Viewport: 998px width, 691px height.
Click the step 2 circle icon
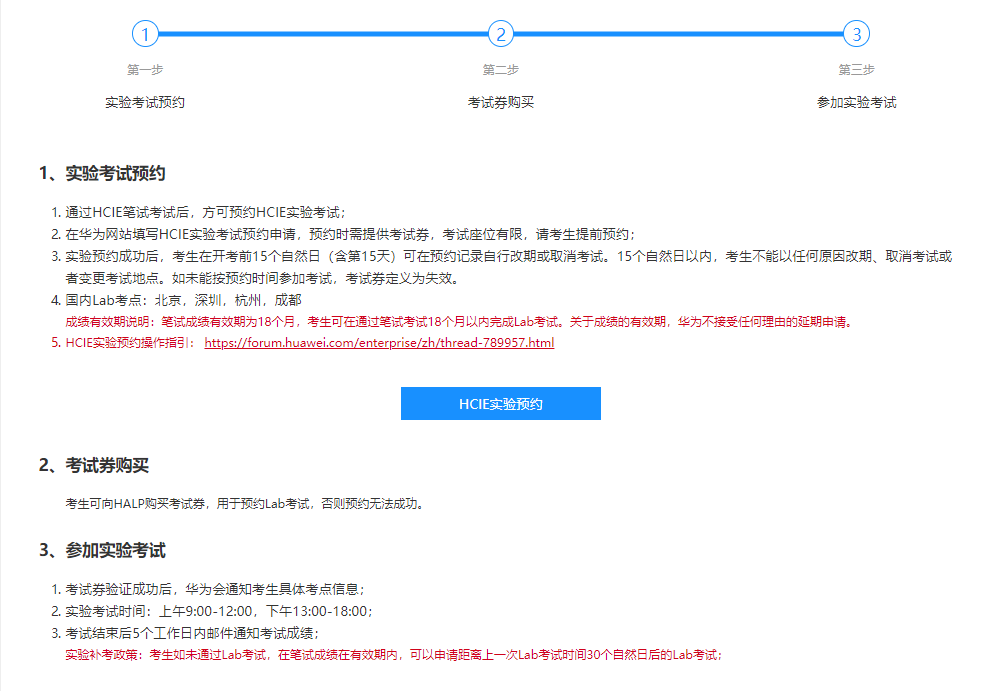coord(501,34)
